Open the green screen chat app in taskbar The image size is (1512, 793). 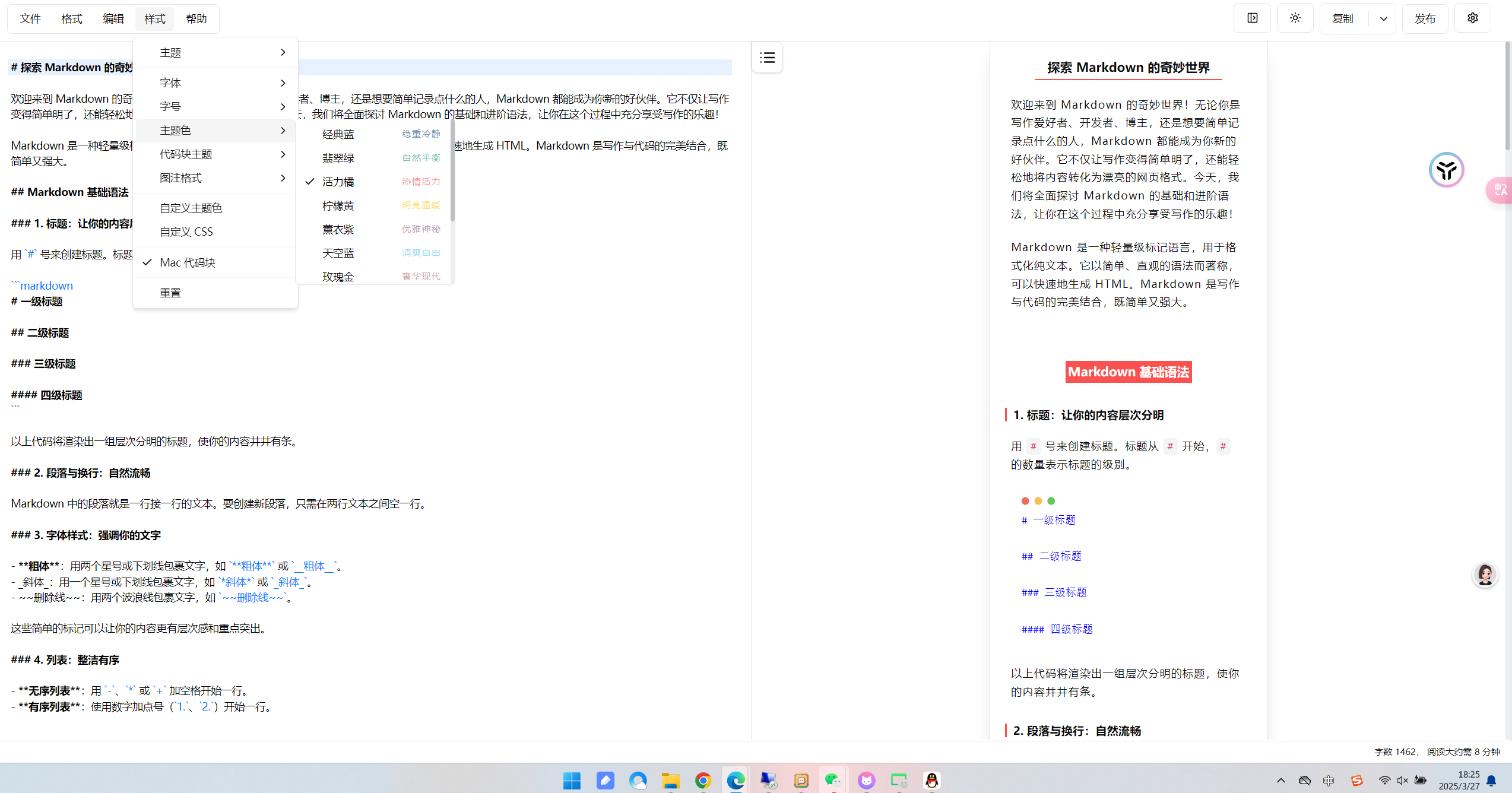click(x=899, y=781)
